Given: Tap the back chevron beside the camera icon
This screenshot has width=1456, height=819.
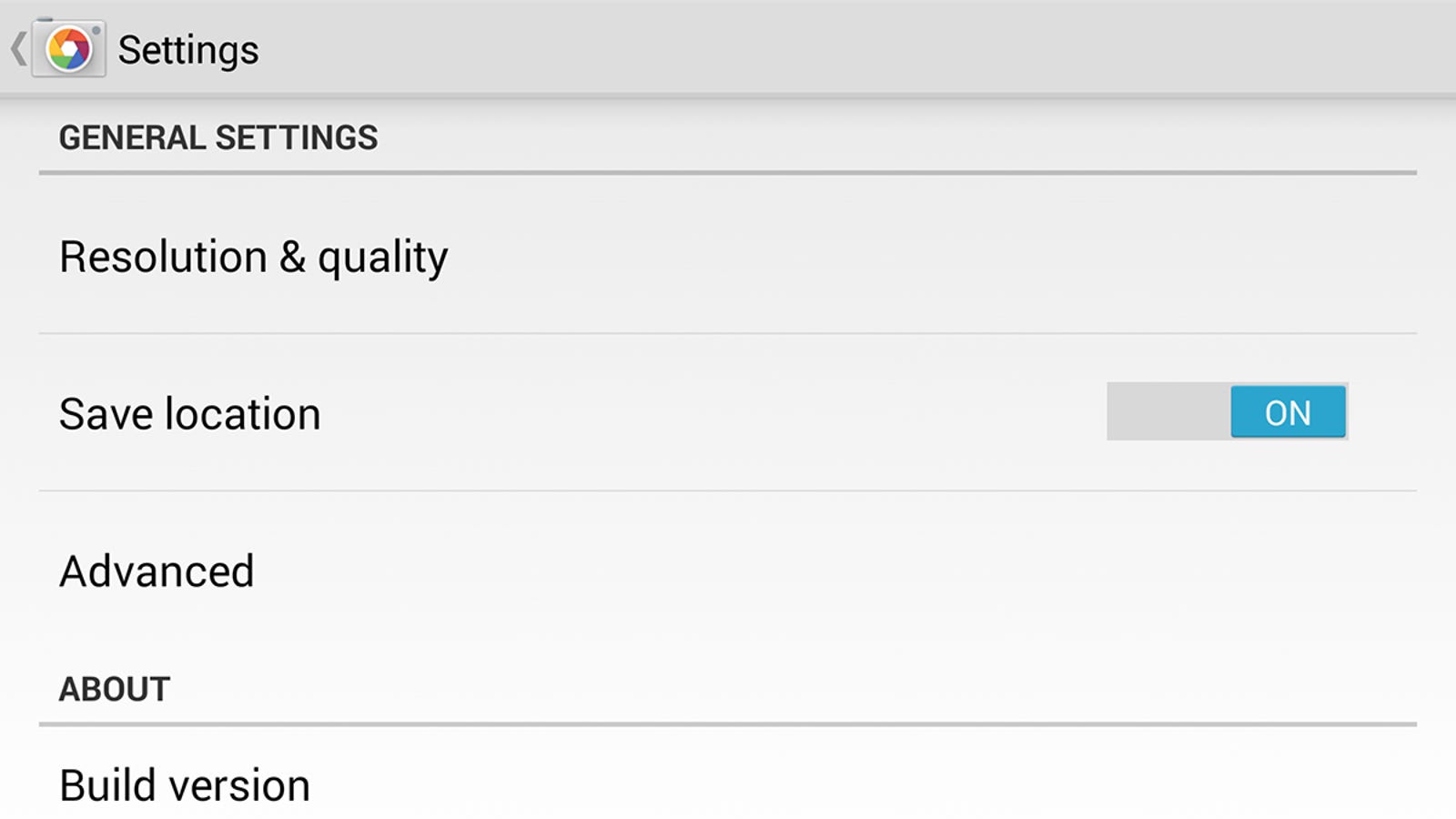Looking at the screenshot, I should pyautogui.click(x=18, y=49).
